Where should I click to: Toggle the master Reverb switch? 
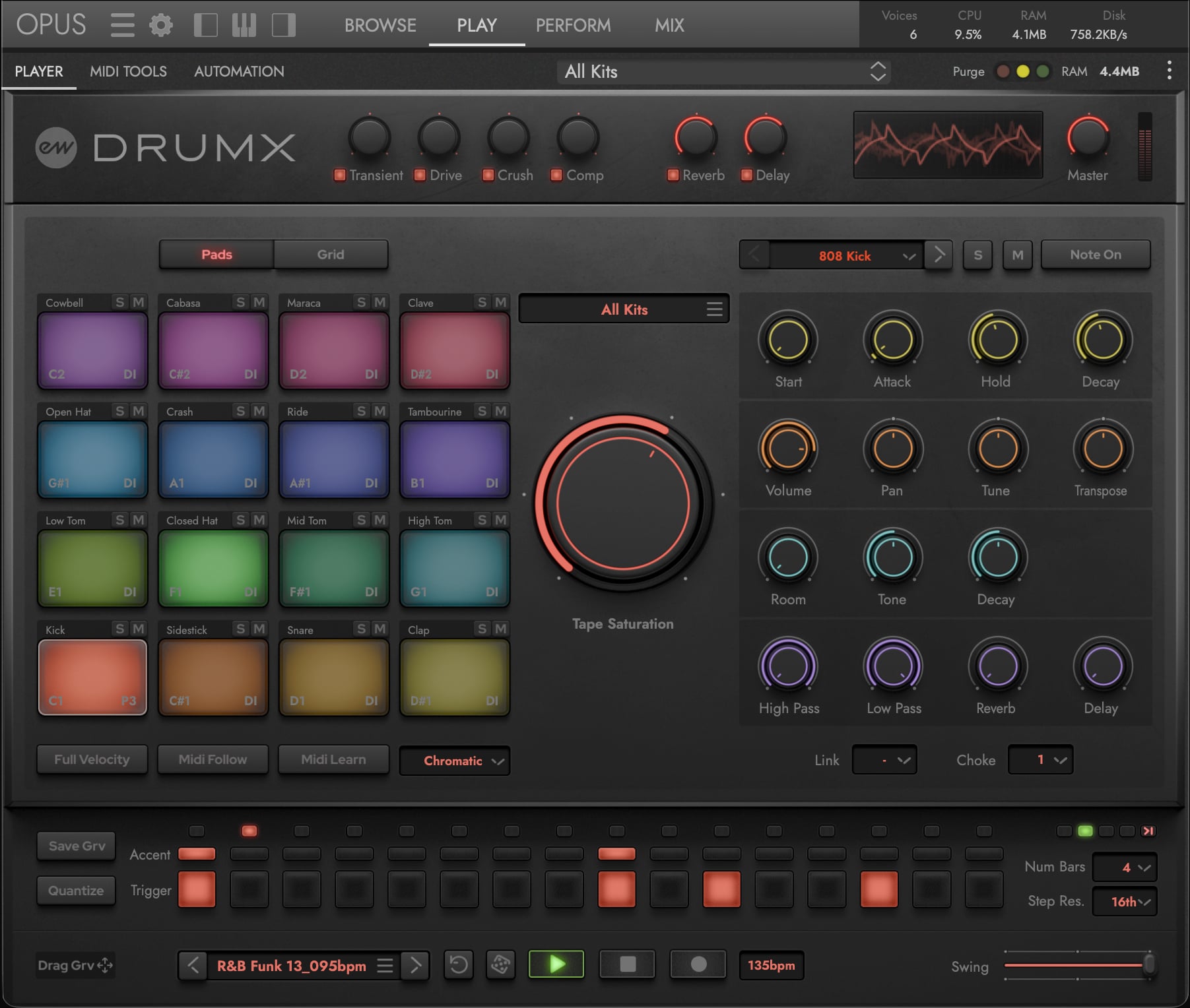[673, 175]
